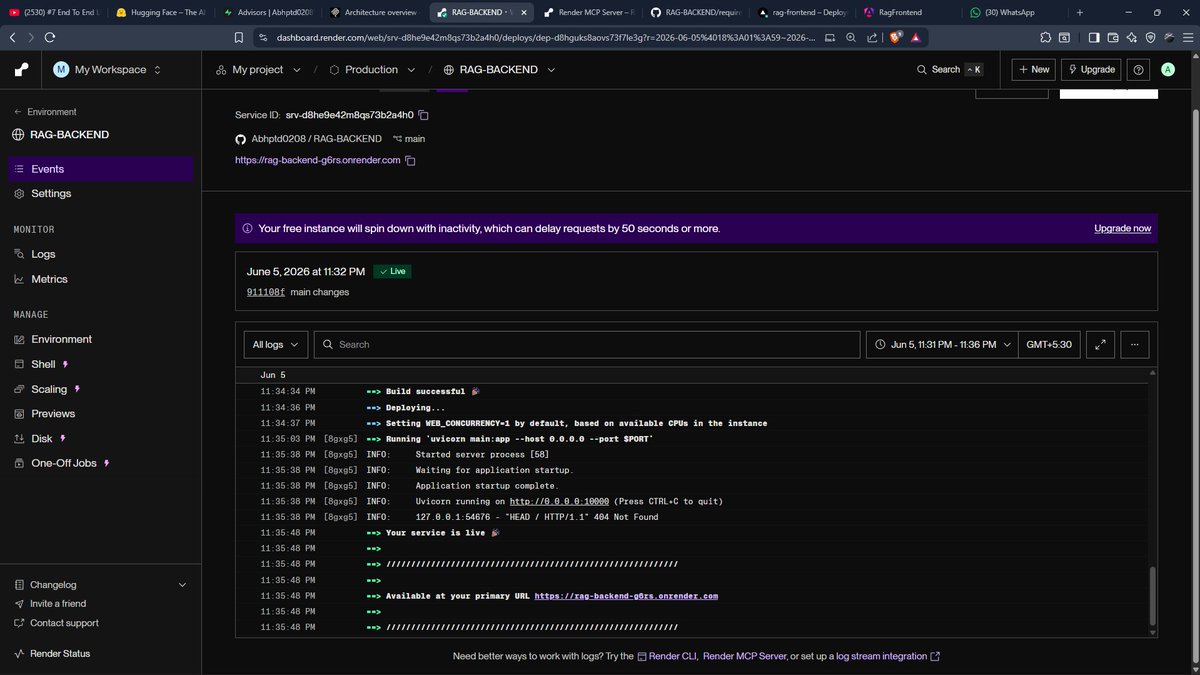Click the Render MCP Server link
This screenshot has height=675, width=1200.
(744, 656)
